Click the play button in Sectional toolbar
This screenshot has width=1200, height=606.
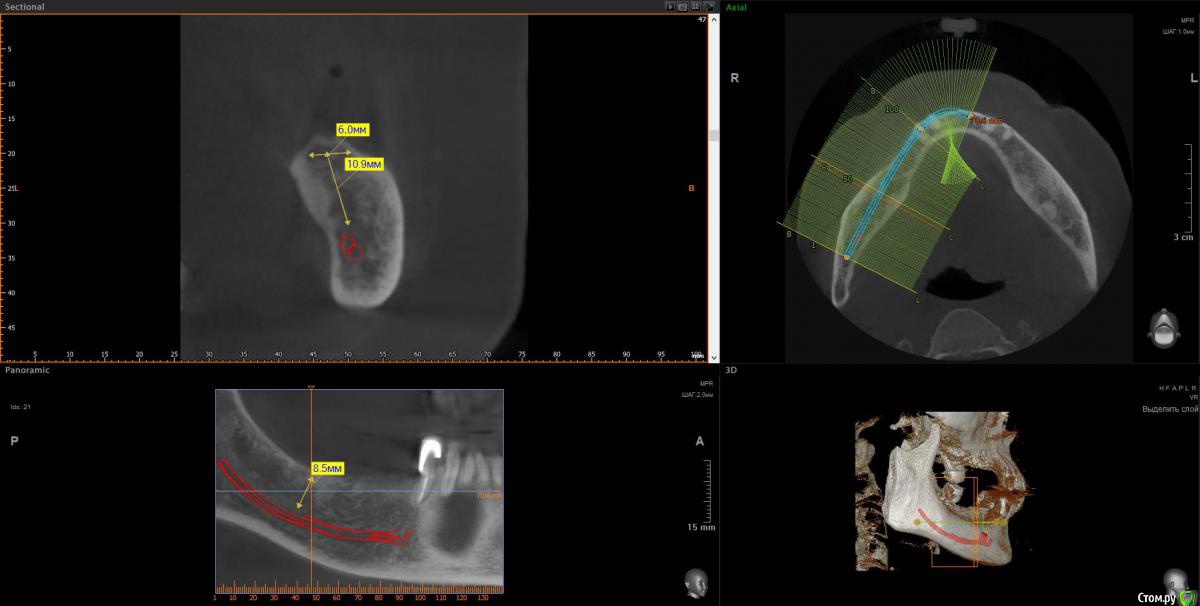(671, 6)
